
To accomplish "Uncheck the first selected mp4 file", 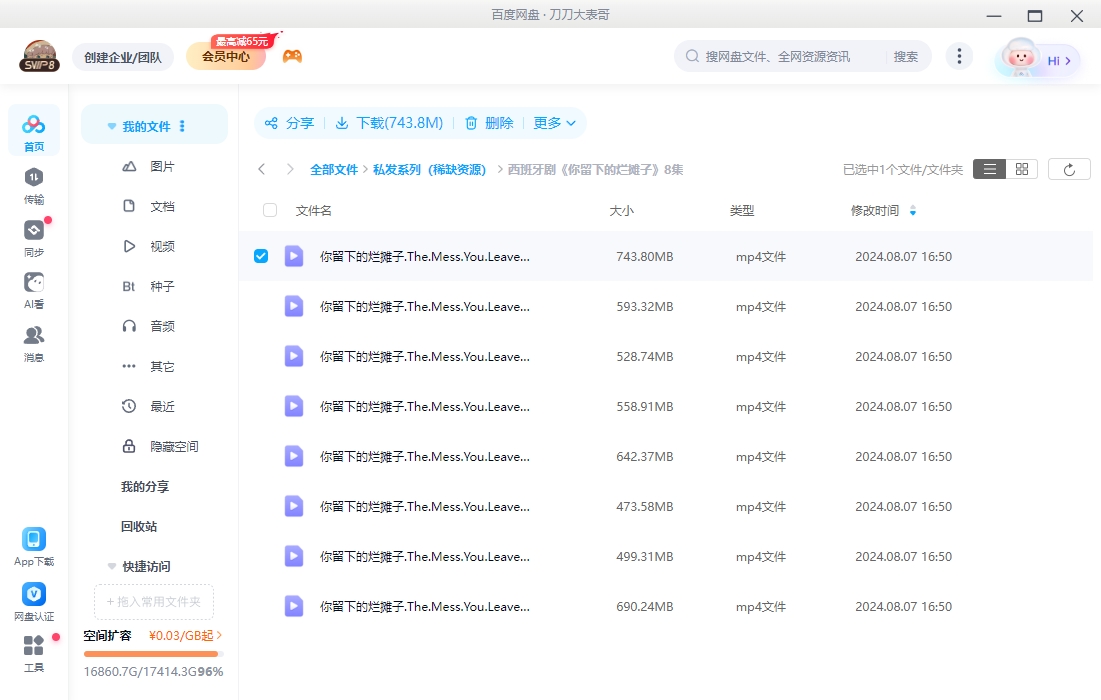I will point(261,255).
